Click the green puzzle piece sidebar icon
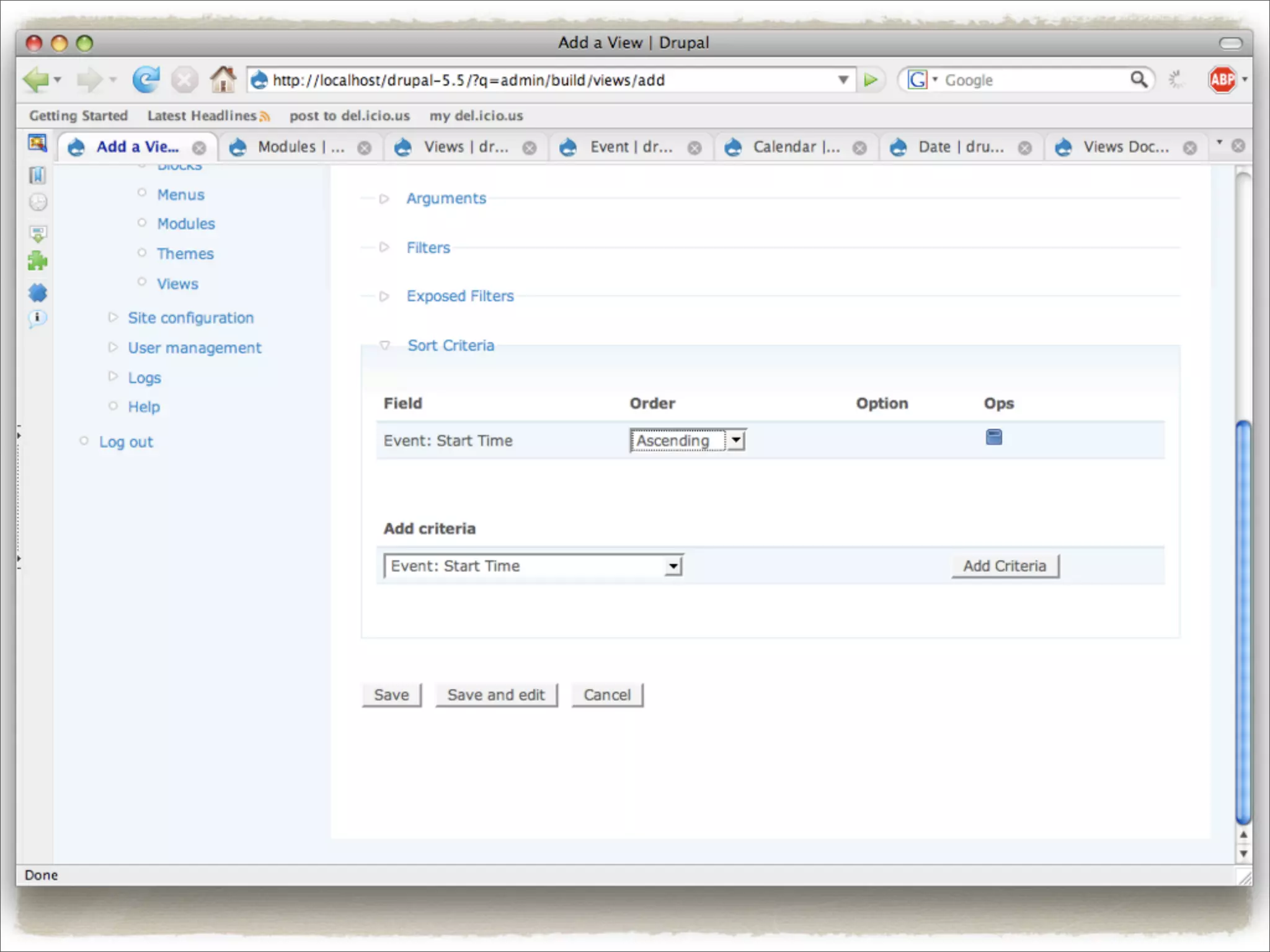The height and width of the screenshot is (952, 1270). (37, 261)
